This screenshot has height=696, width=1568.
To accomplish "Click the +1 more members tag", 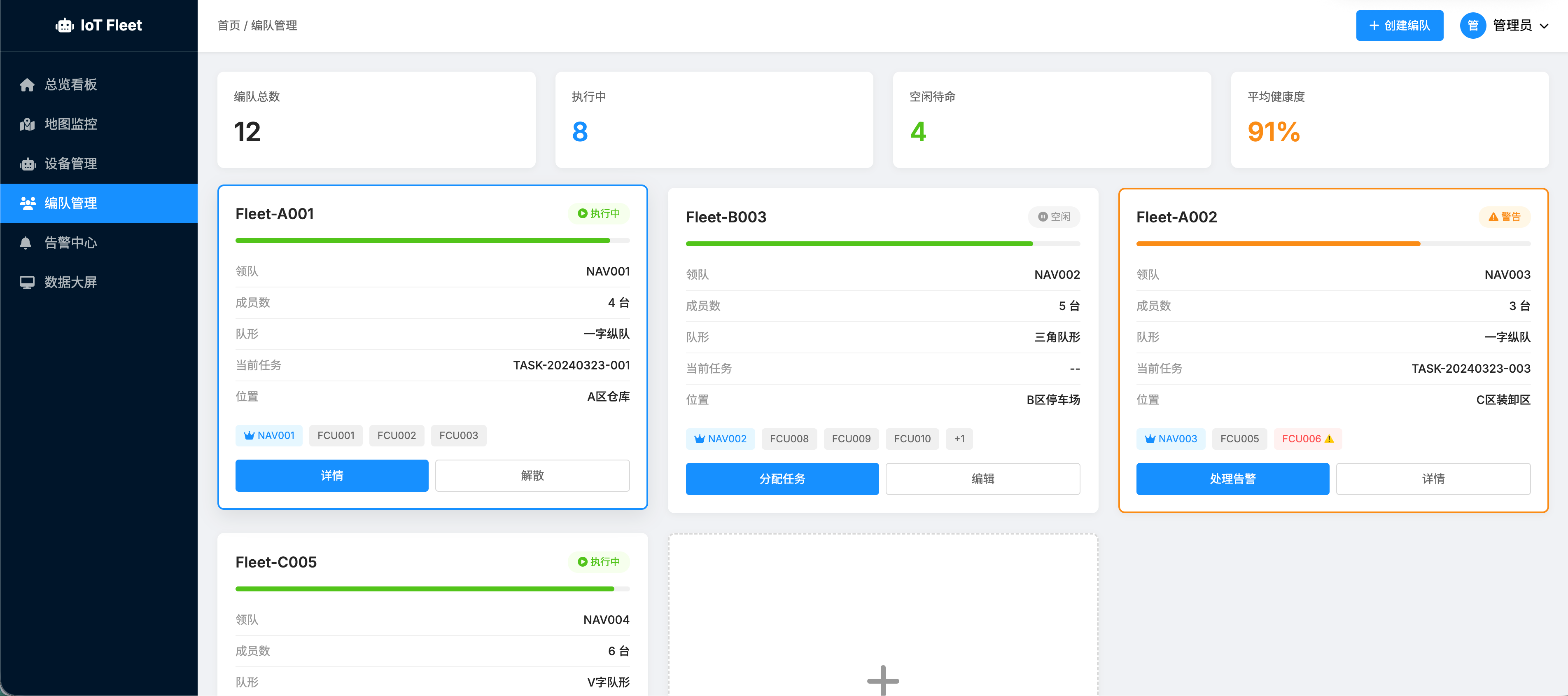I will [x=959, y=439].
